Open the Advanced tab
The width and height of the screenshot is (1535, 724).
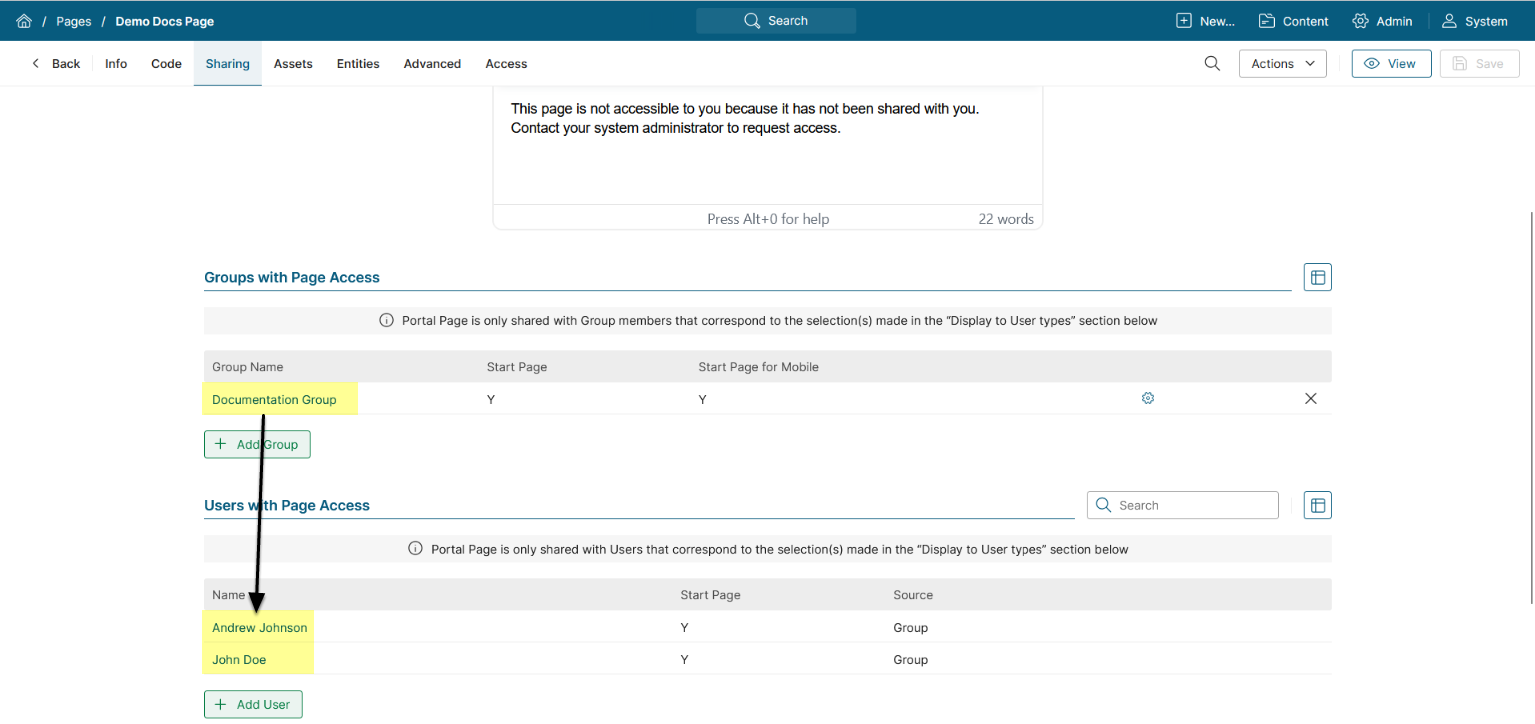point(432,64)
